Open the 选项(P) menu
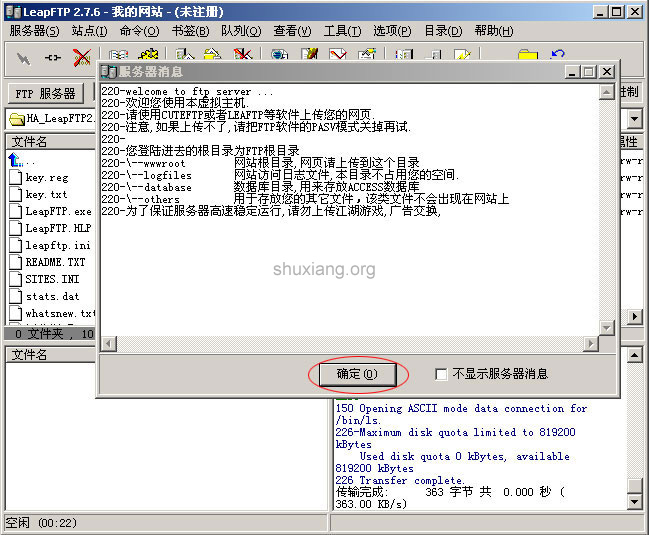Screen dimensions: 649x535 click(x=392, y=31)
